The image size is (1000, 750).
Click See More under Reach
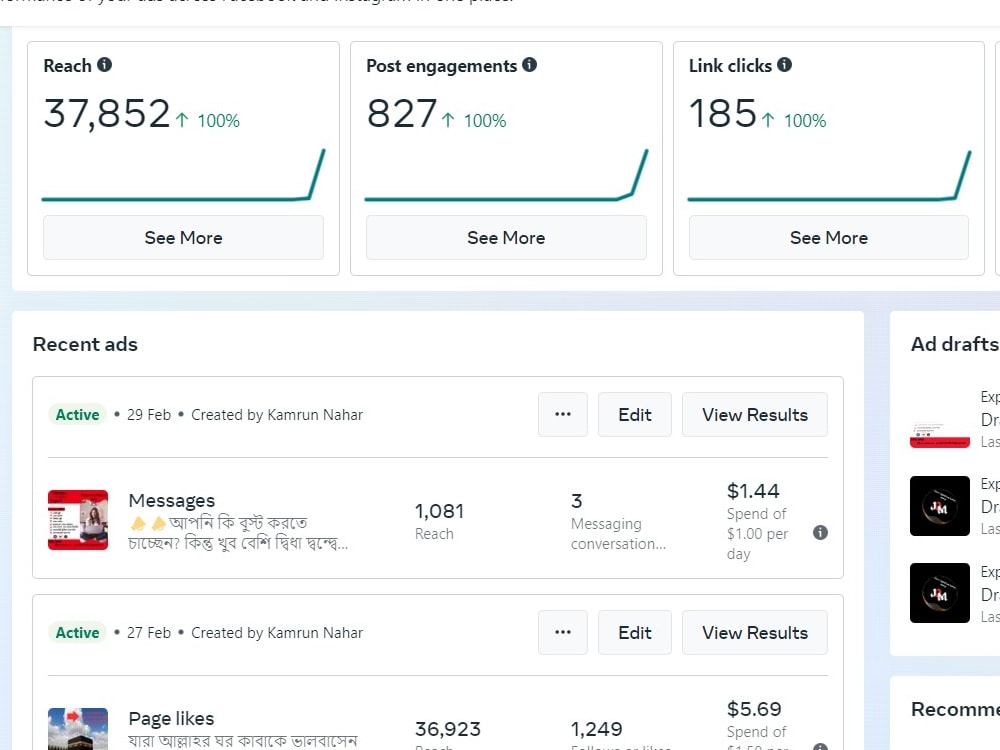[x=183, y=237]
